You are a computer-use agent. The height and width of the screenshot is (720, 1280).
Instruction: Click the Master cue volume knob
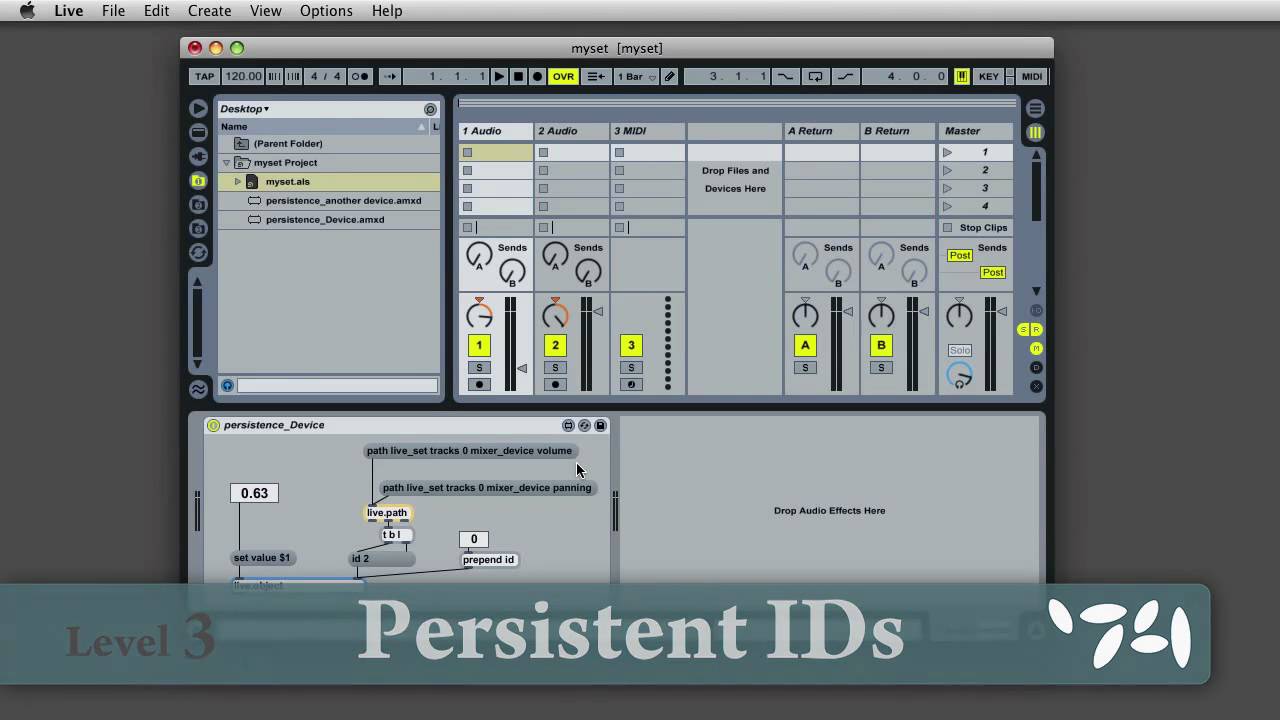[x=959, y=377]
